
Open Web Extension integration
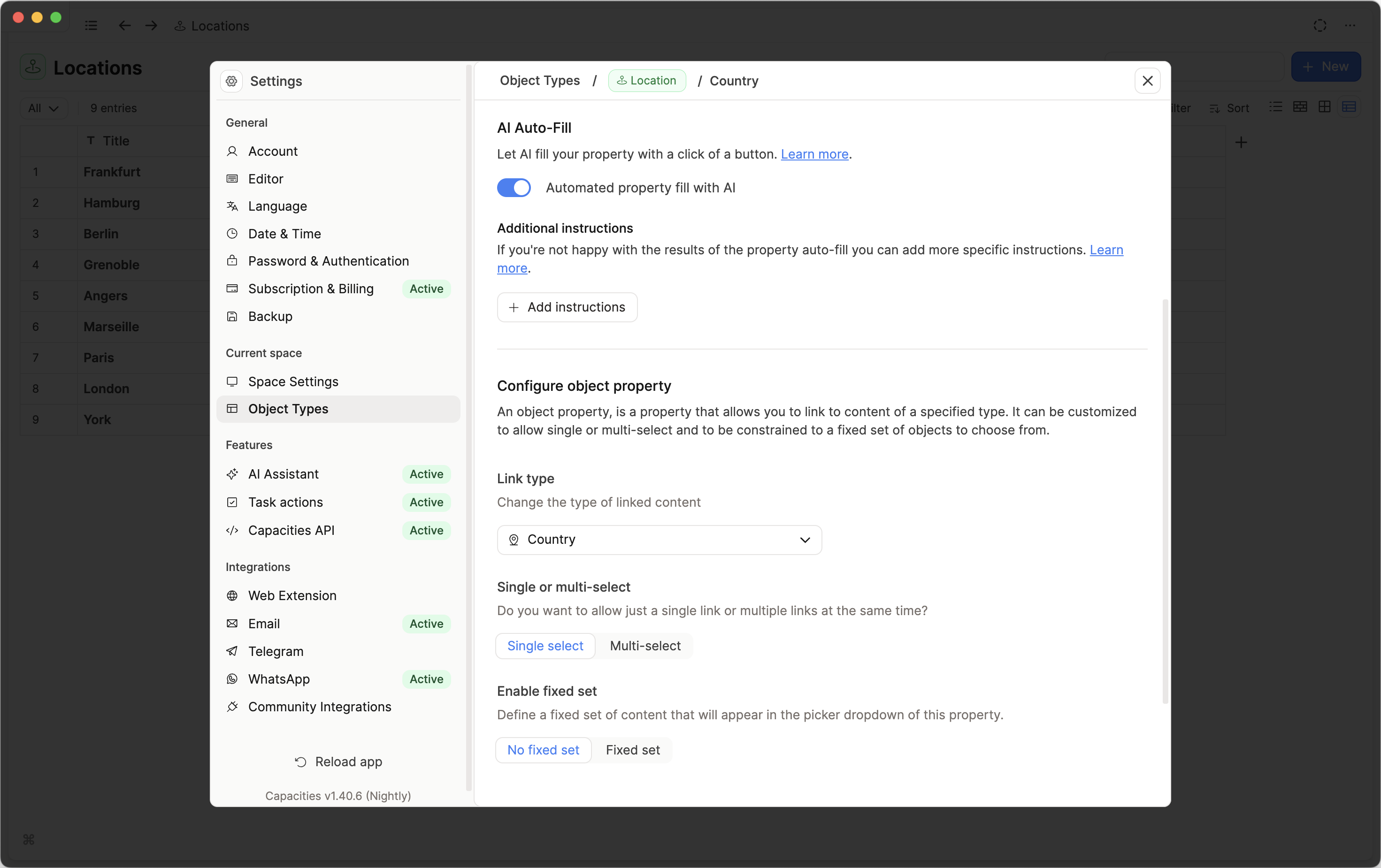[338, 596]
